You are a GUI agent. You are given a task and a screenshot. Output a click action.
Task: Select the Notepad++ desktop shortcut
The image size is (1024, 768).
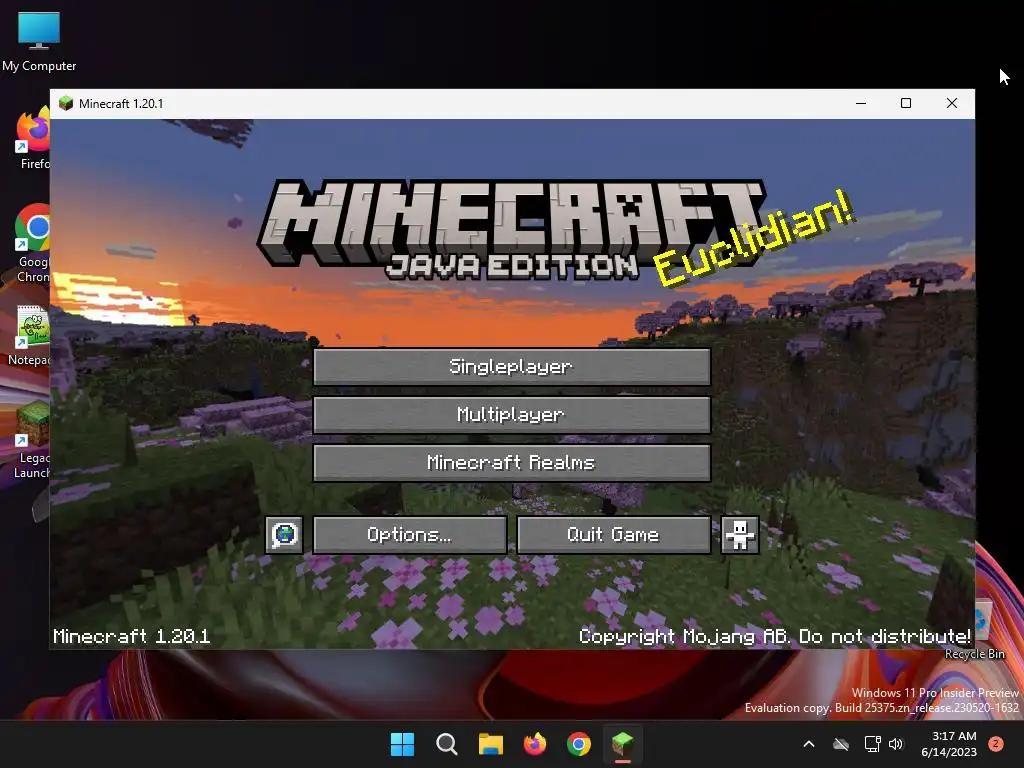pyautogui.click(x=30, y=335)
